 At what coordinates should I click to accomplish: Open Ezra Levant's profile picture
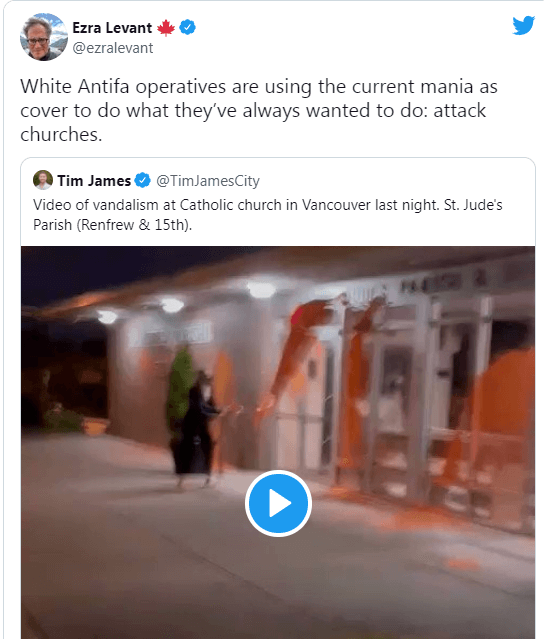pyautogui.click(x=44, y=37)
